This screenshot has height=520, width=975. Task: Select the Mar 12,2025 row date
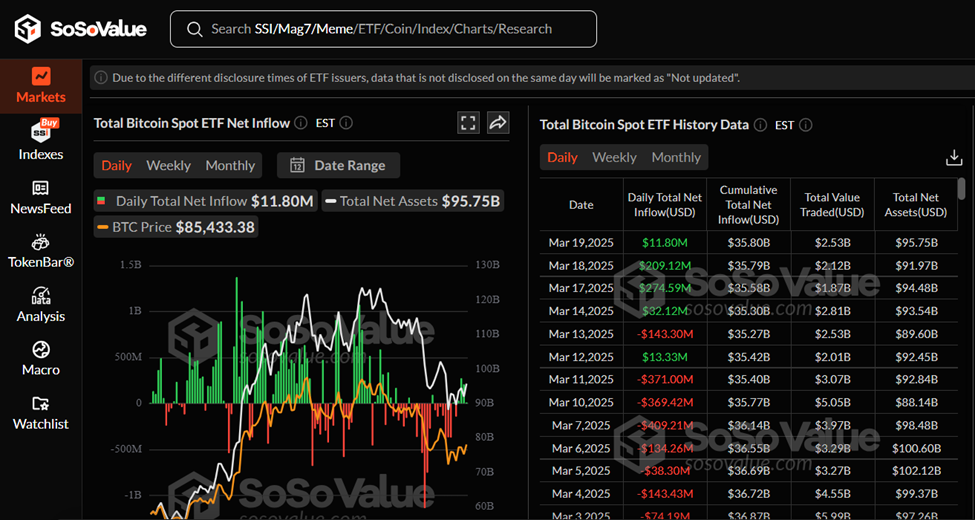click(581, 357)
